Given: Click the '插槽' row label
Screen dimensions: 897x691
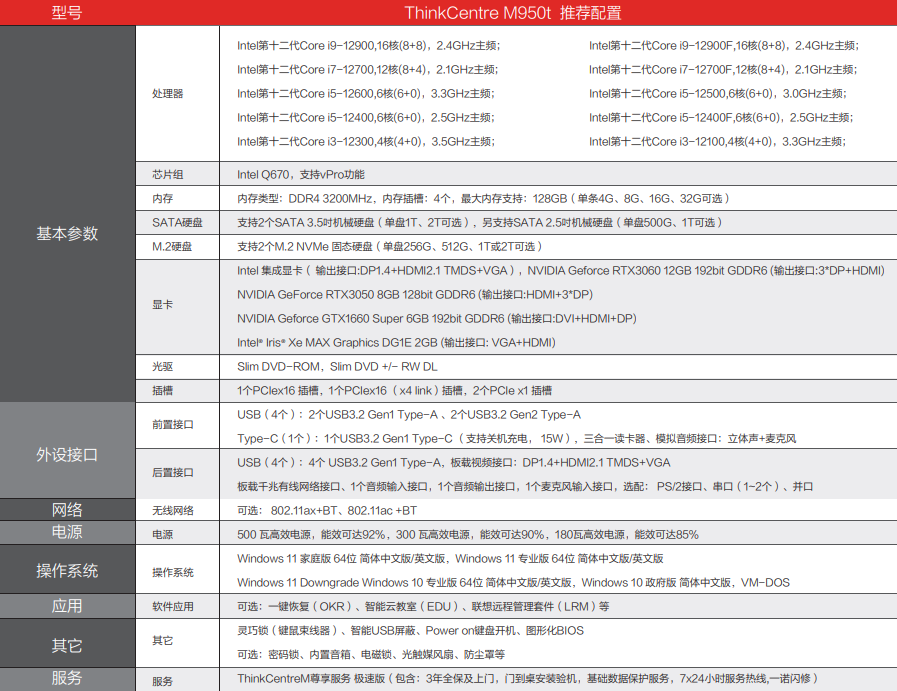Looking at the screenshot, I should coord(162,391).
